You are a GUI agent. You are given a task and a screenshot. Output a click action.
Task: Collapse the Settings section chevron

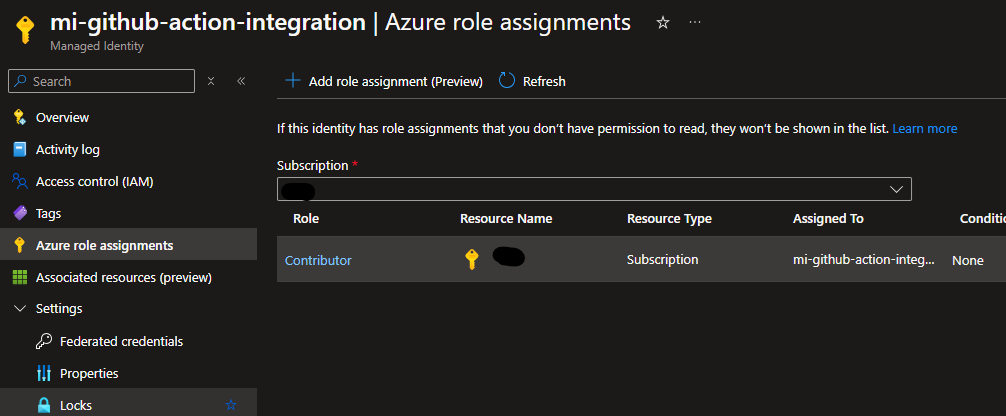click(21, 309)
